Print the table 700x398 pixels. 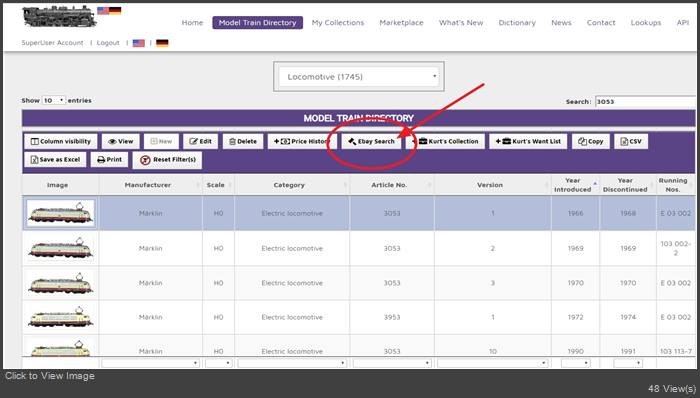(109, 160)
